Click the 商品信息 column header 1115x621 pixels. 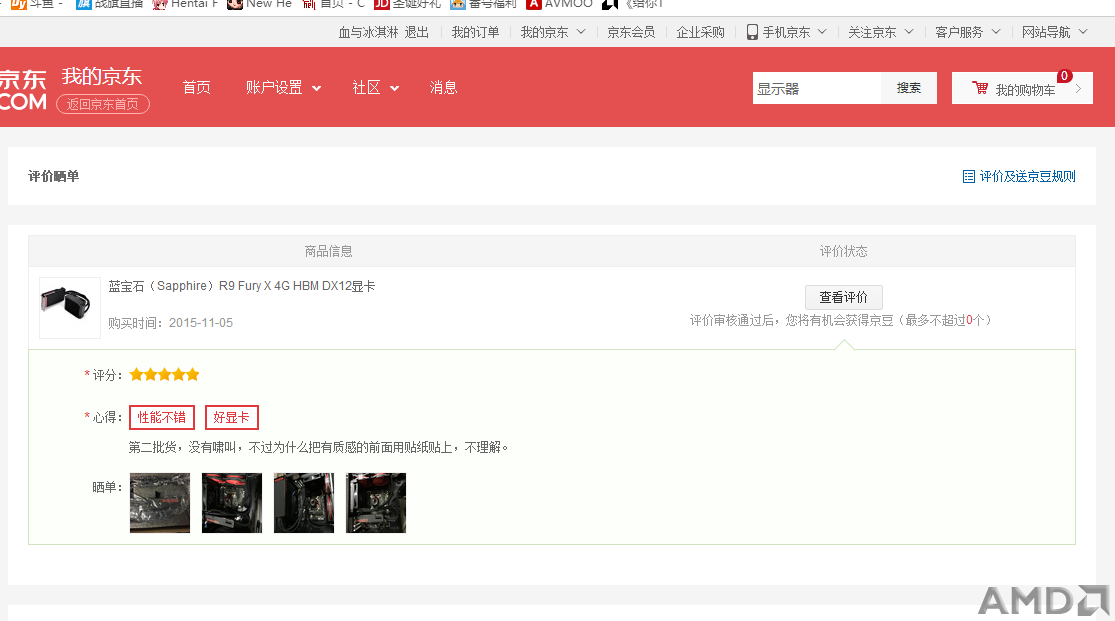(329, 251)
